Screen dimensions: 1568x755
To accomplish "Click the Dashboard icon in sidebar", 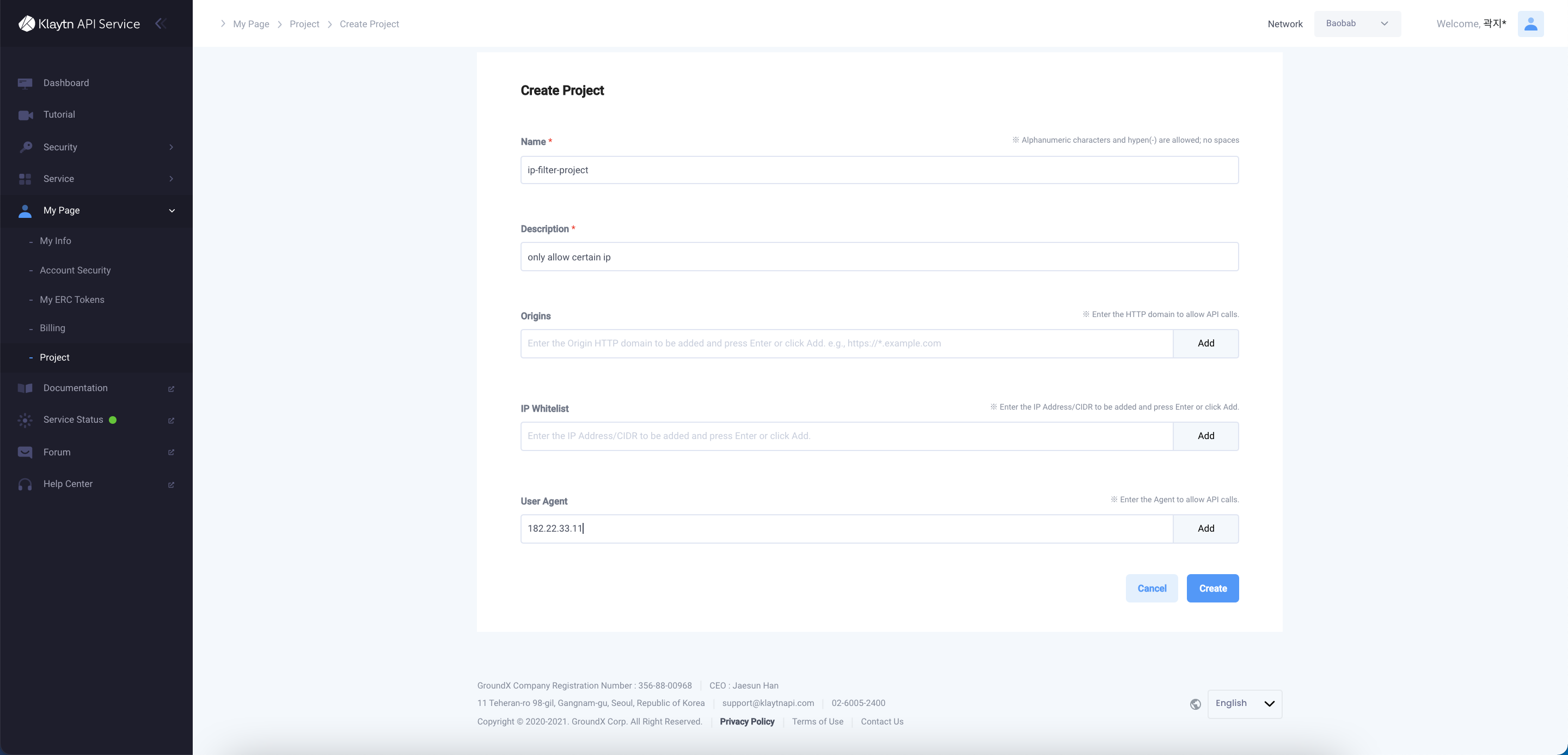I will [25, 82].
